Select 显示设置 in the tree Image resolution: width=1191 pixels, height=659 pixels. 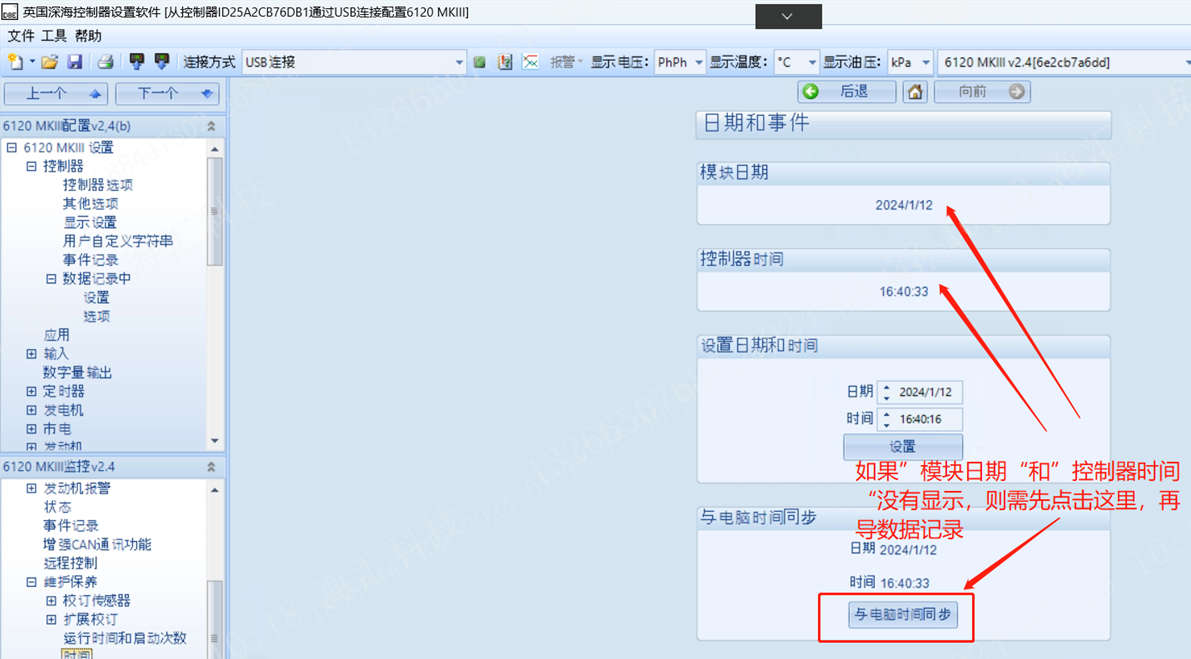coord(90,222)
